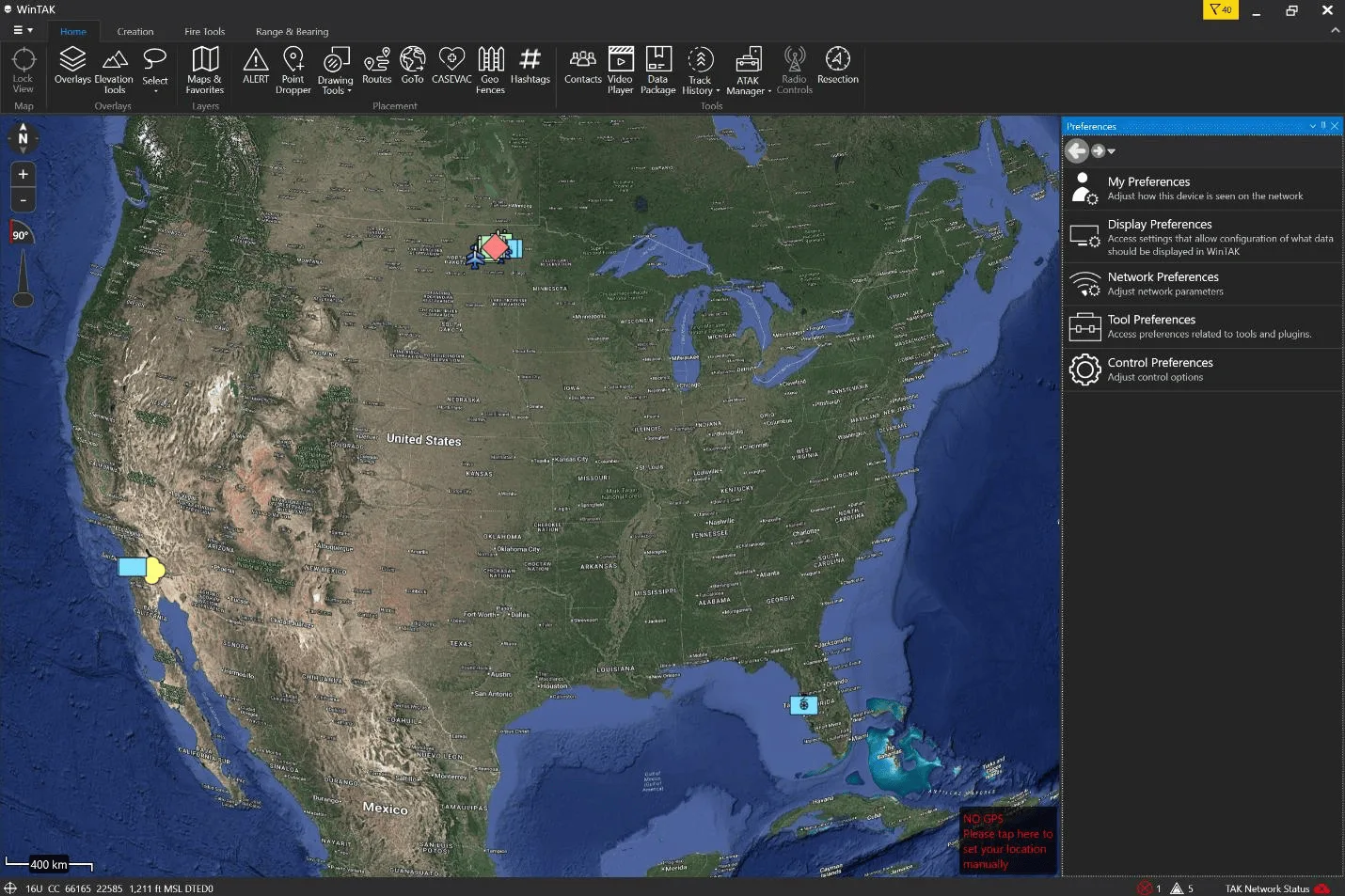Image resolution: width=1345 pixels, height=896 pixels.
Task: Select the Home ribbon tab
Action: pyautogui.click(x=73, y=31)
